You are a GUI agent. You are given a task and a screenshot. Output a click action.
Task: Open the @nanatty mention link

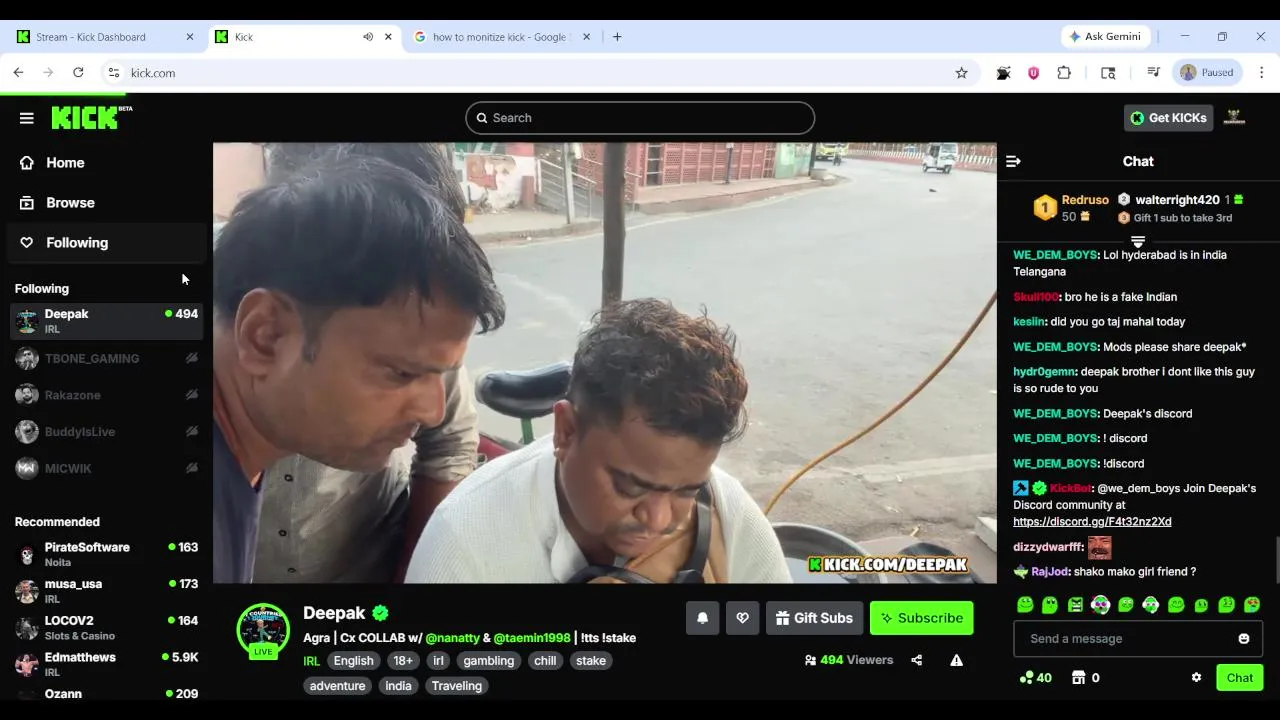[x=452, y=638]
